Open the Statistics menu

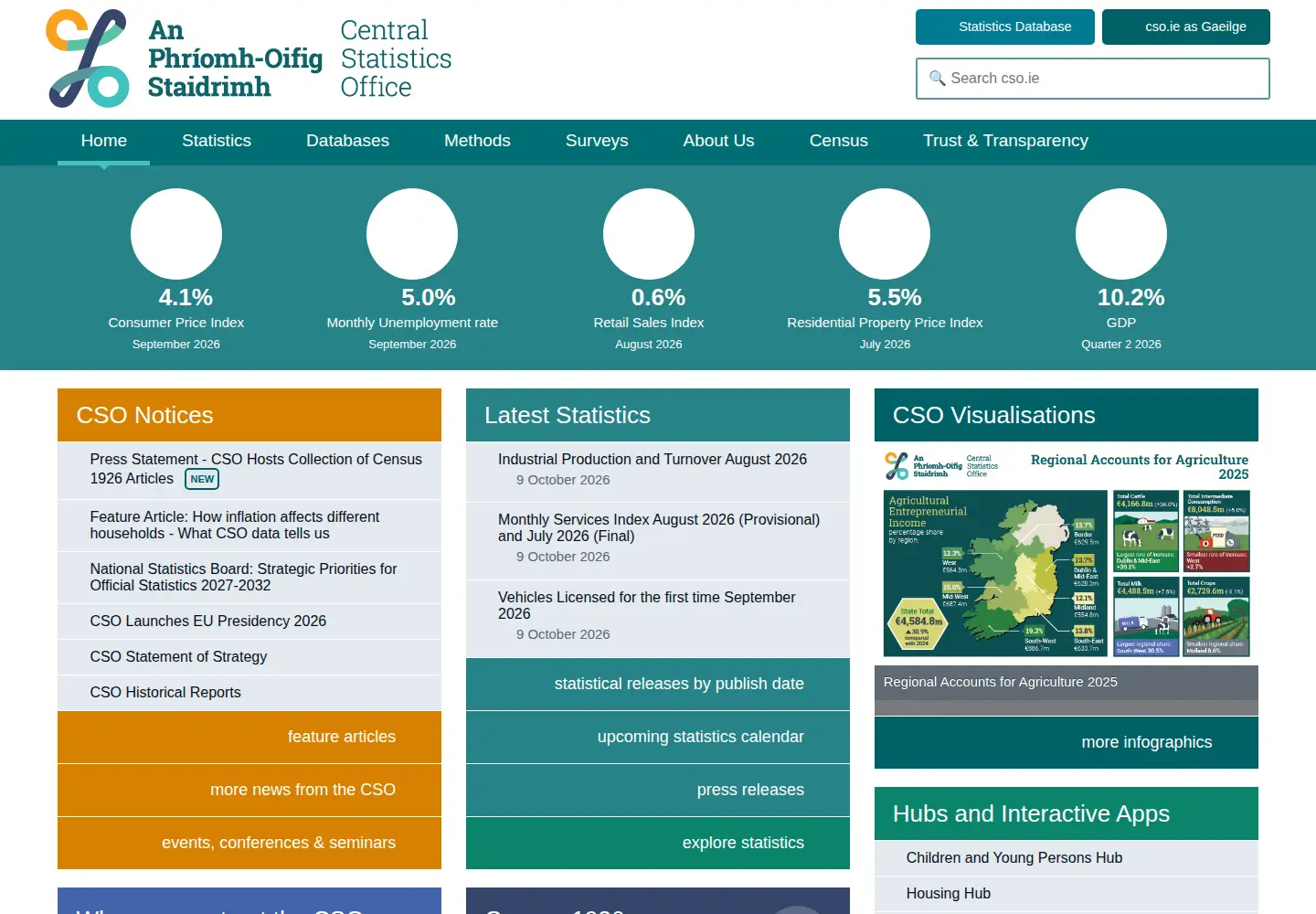tap(217, 141)
